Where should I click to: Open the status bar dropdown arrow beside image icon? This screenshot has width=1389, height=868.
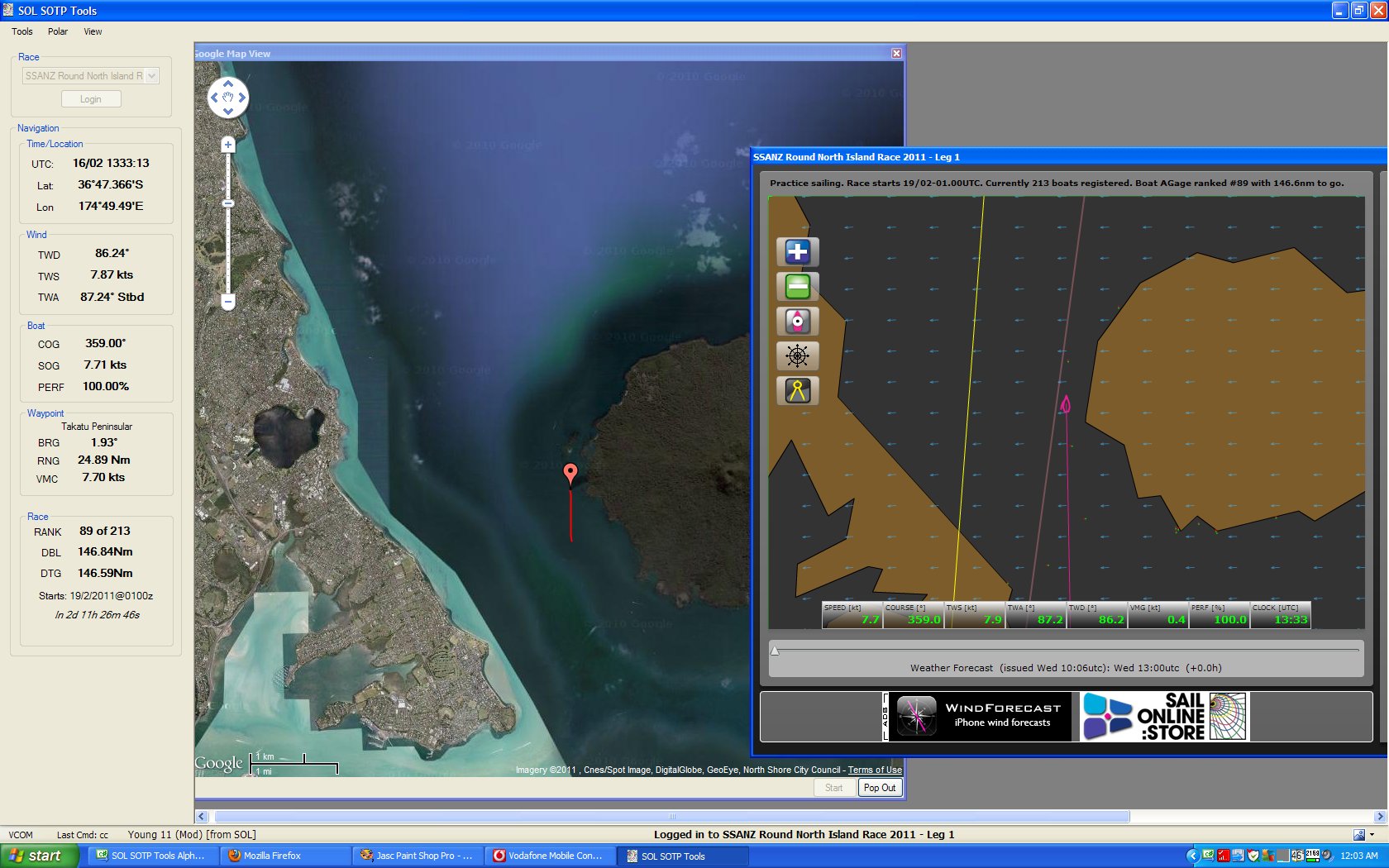click(1372, 835)
